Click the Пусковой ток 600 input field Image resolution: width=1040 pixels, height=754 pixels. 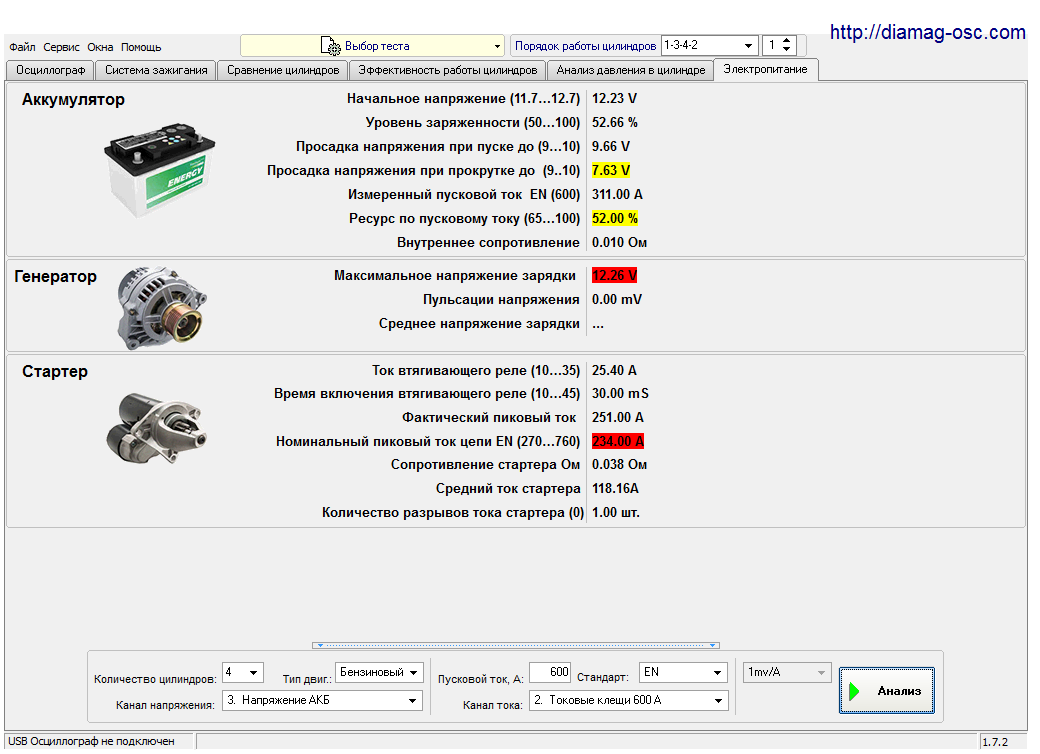(550, 672)
